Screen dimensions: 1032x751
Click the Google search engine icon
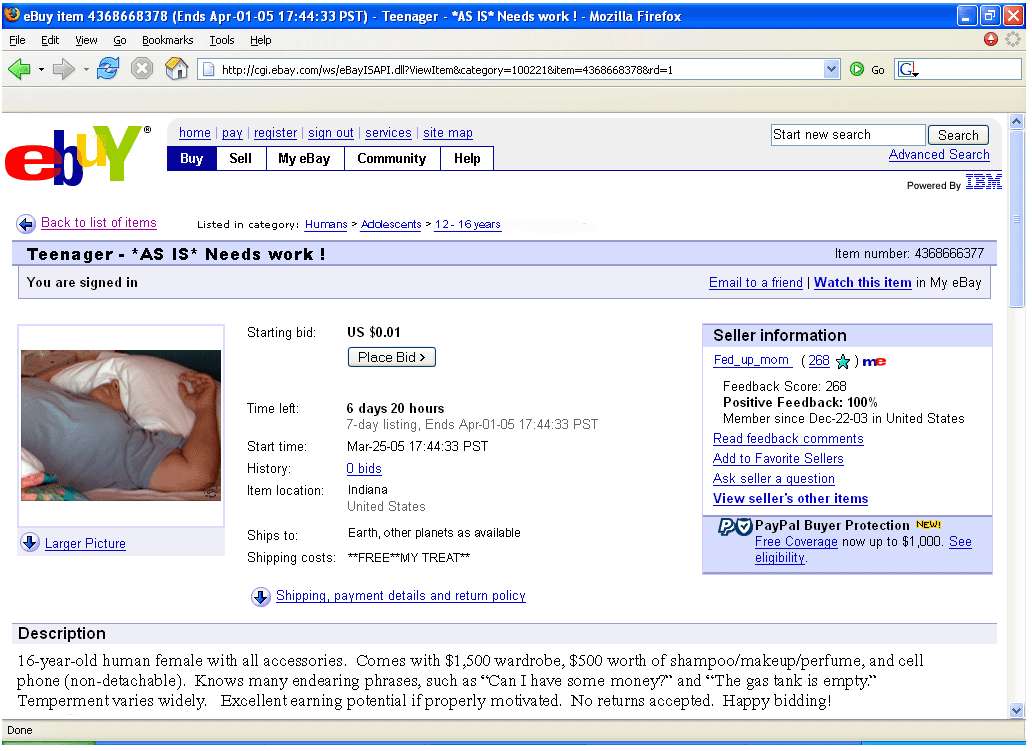(x=908, y=69)
